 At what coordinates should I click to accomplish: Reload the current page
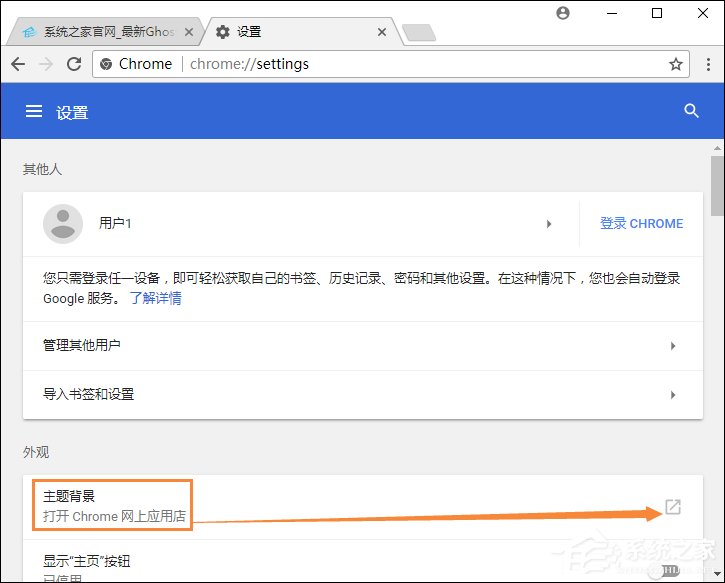tap(74, 64)
